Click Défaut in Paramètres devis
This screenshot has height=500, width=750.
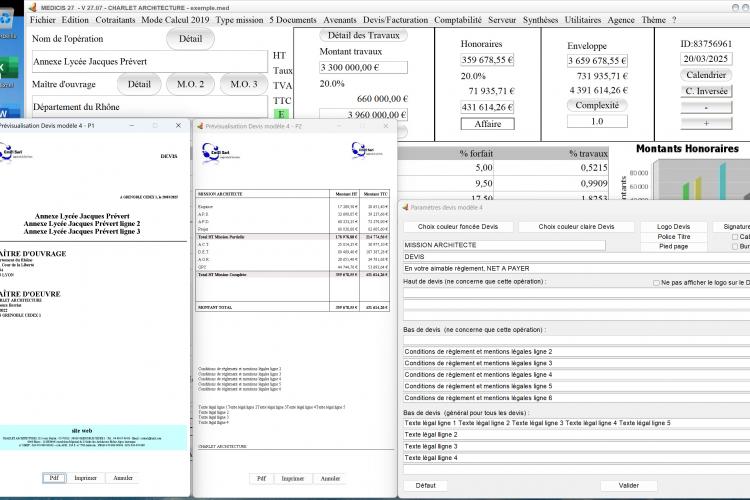pyautogui.click(x=425, y=486)
